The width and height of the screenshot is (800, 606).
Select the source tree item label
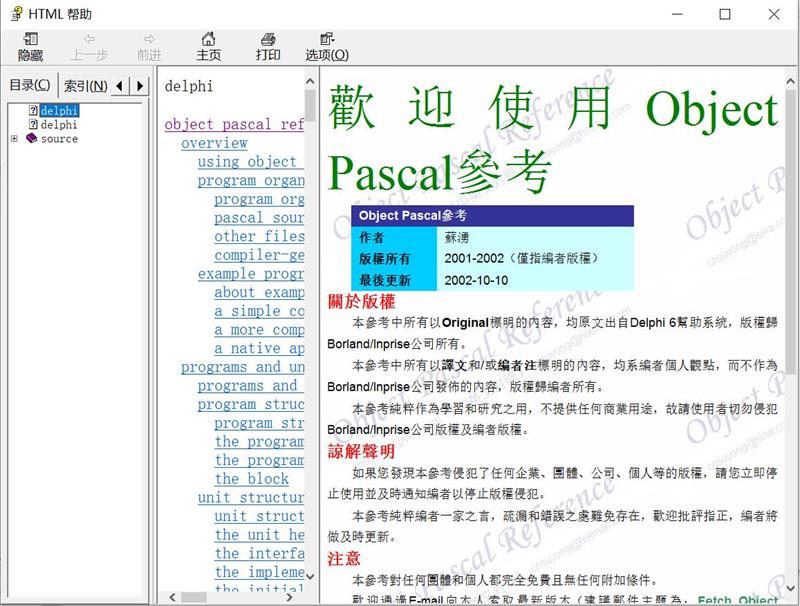59,139
